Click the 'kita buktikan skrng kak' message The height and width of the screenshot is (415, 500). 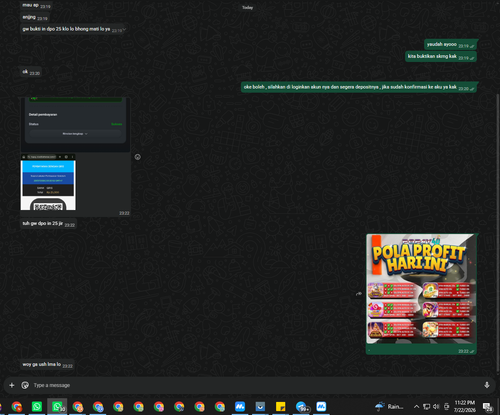point(441,56)
